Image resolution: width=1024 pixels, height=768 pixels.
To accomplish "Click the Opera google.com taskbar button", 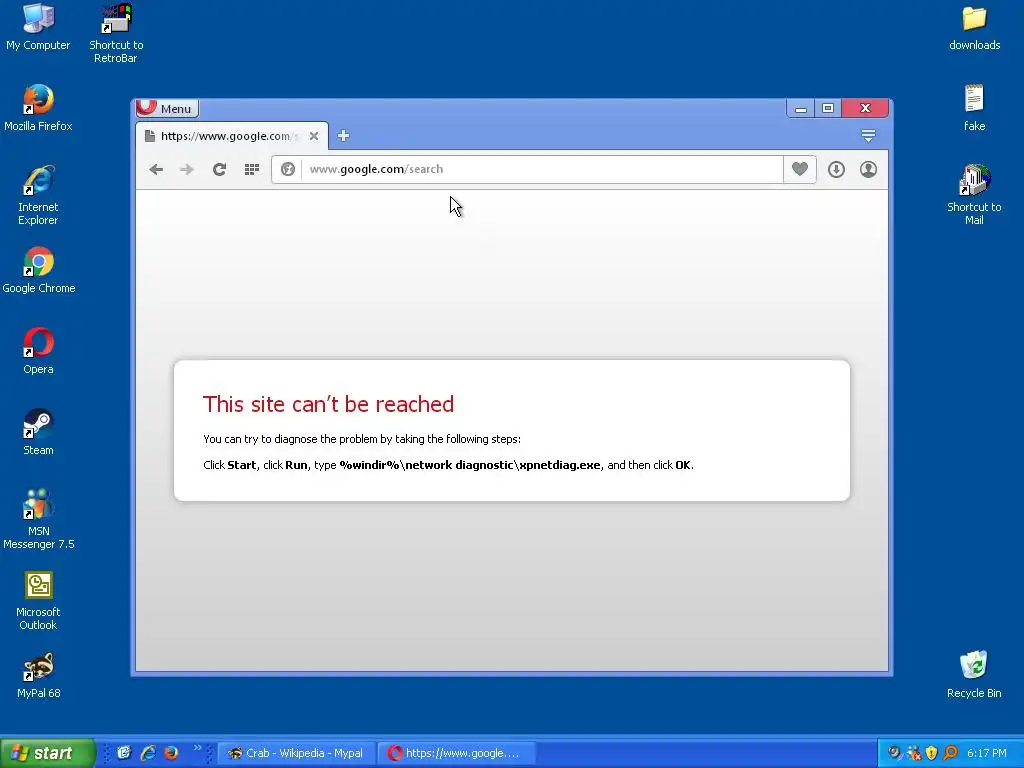I will [456, 753].
